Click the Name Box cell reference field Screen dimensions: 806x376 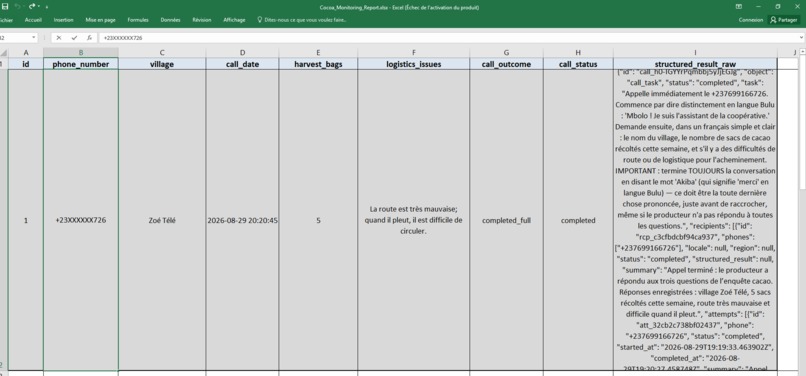(x=15, y=38)
